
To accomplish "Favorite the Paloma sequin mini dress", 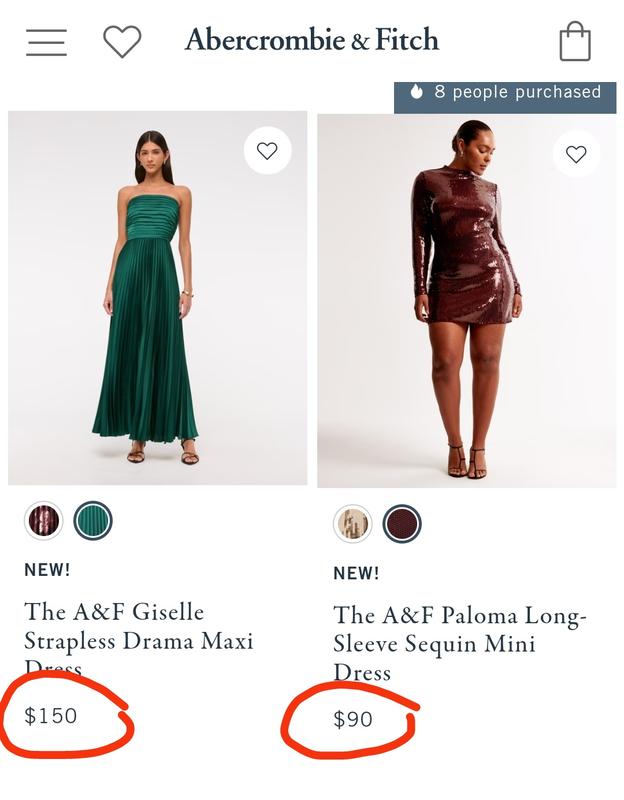I will [576, 154].
